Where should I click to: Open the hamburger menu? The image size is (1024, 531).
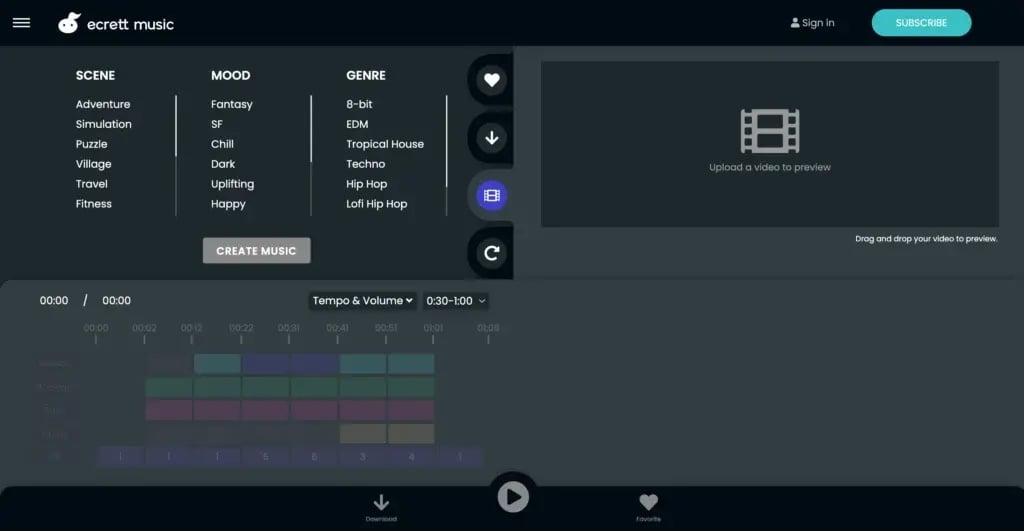[x=21, y=23]
